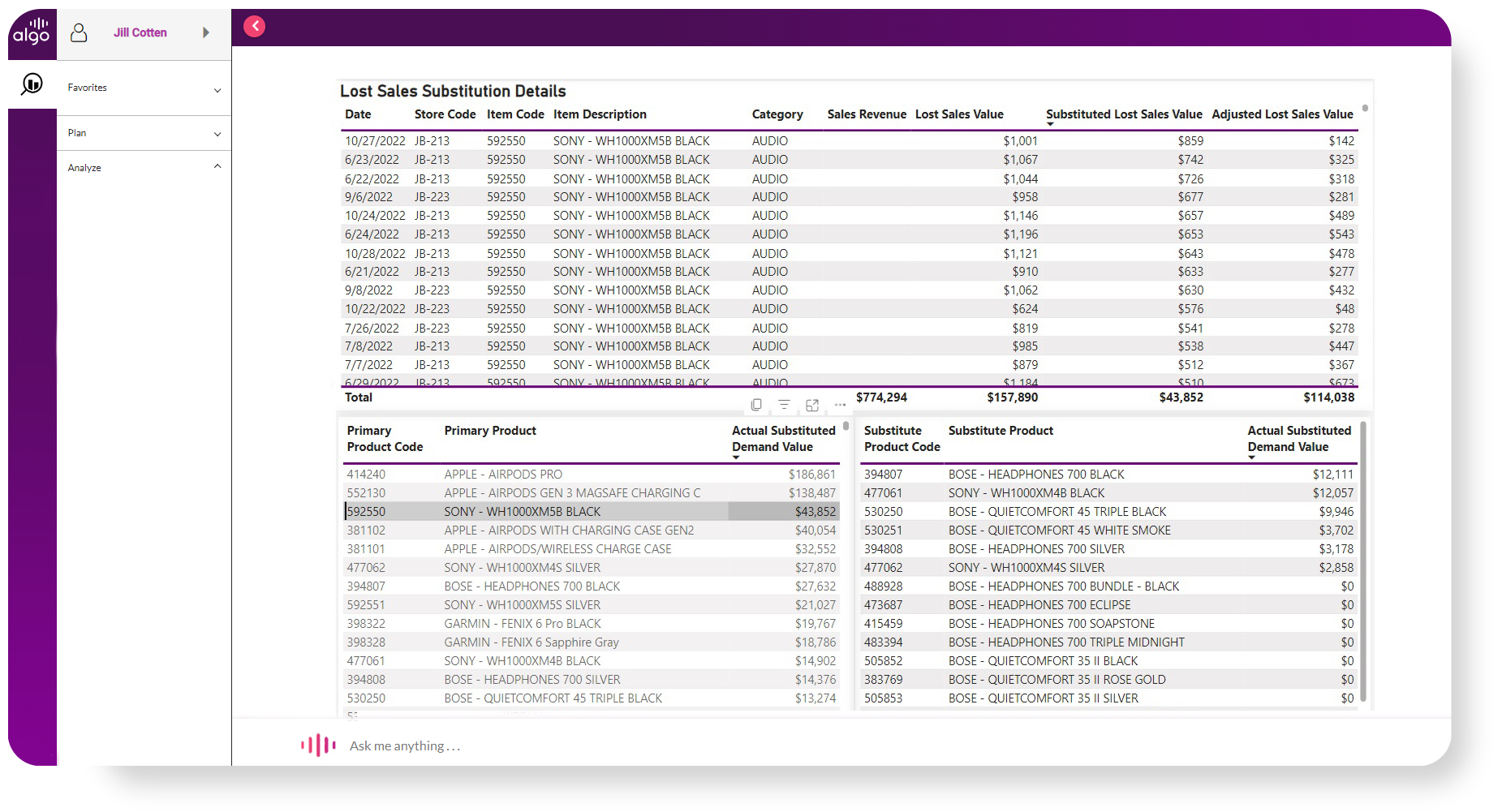Sort by Store Code column header
The width and height of the screenshot is (1502, 812).
click(x=445, y=114)
